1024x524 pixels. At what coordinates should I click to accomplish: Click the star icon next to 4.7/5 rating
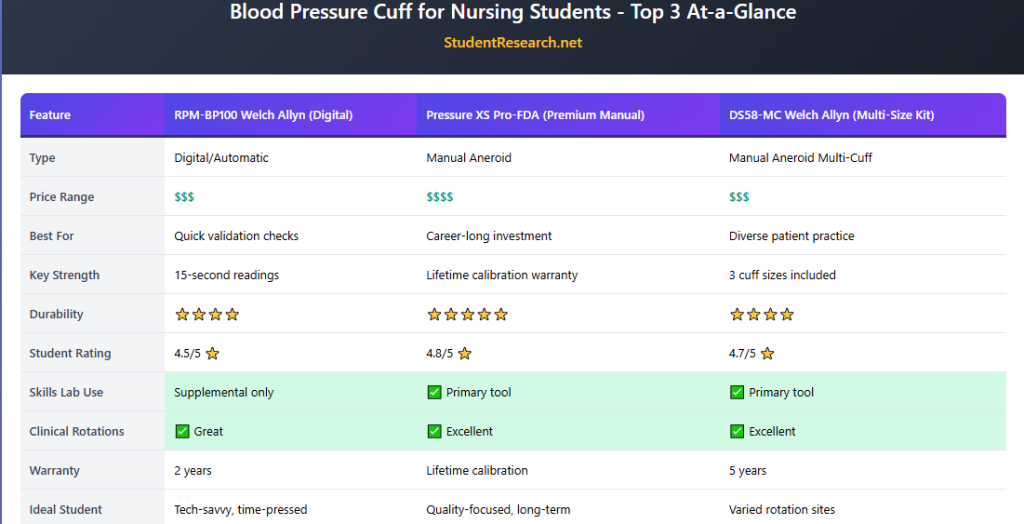(767, 353)
